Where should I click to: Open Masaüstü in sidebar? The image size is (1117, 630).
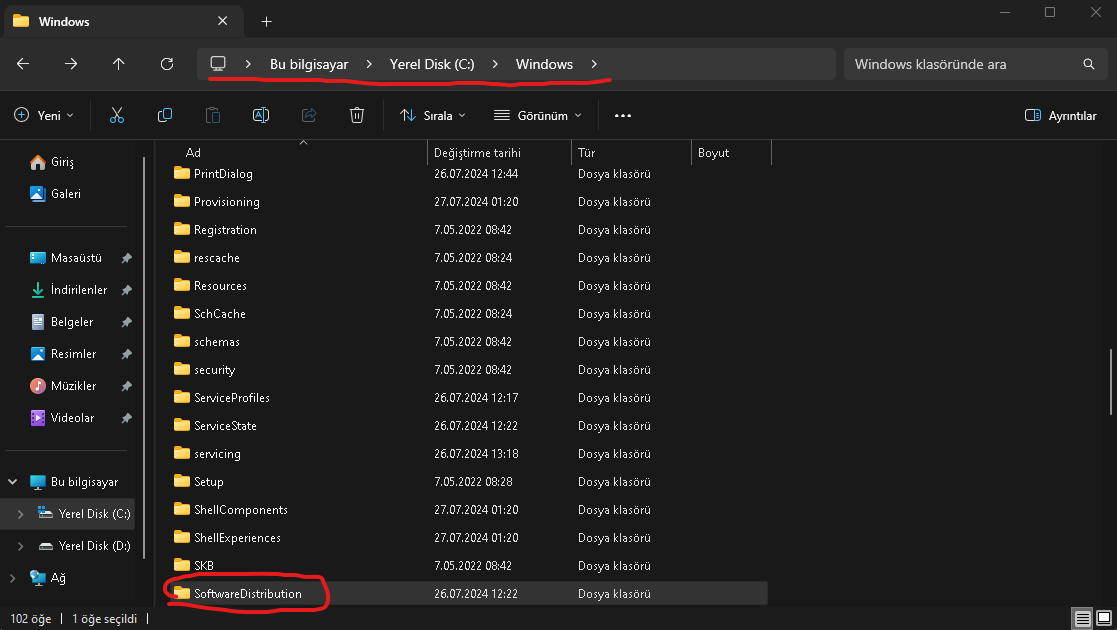coord(66,258)
